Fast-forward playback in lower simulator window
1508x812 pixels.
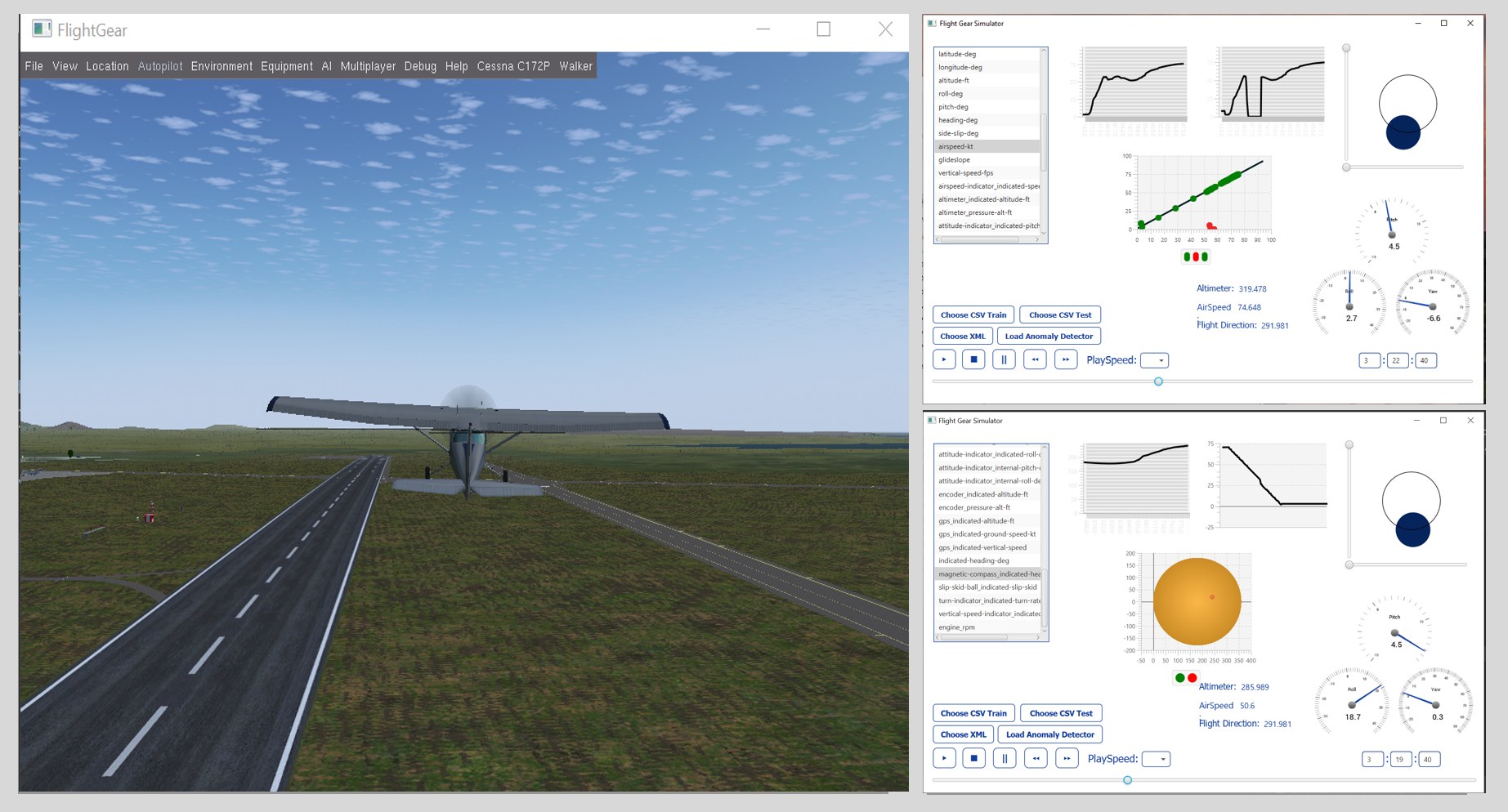pyautogui.click(x=1067, y=758)
